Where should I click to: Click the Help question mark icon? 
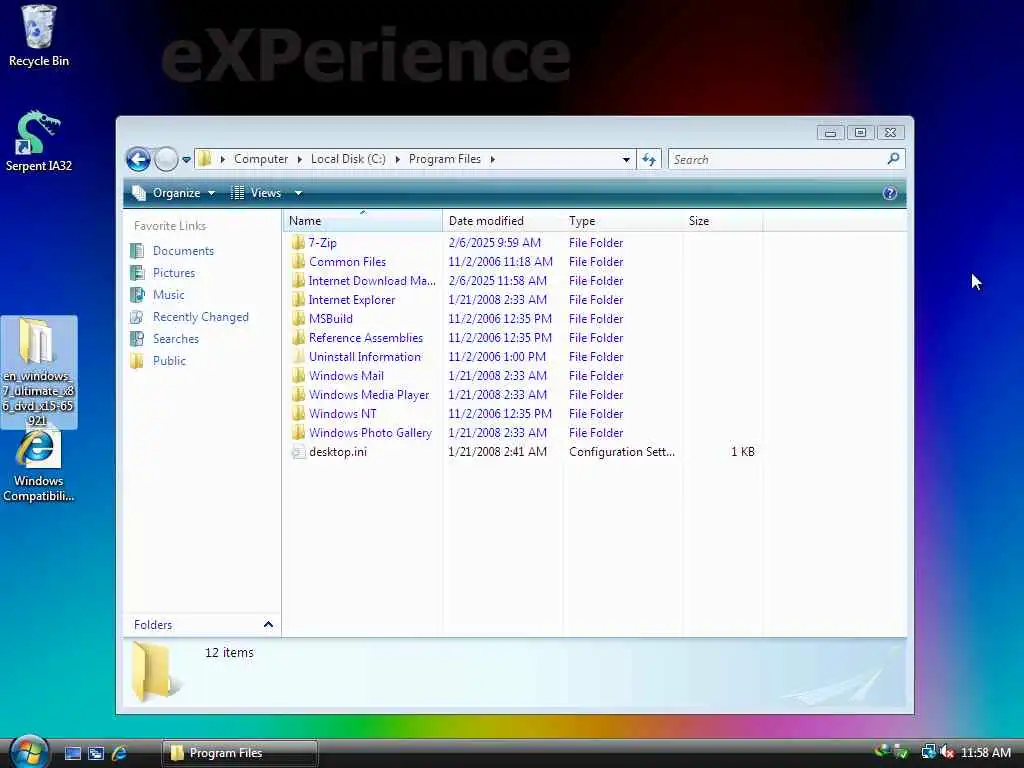pos(889,193)
